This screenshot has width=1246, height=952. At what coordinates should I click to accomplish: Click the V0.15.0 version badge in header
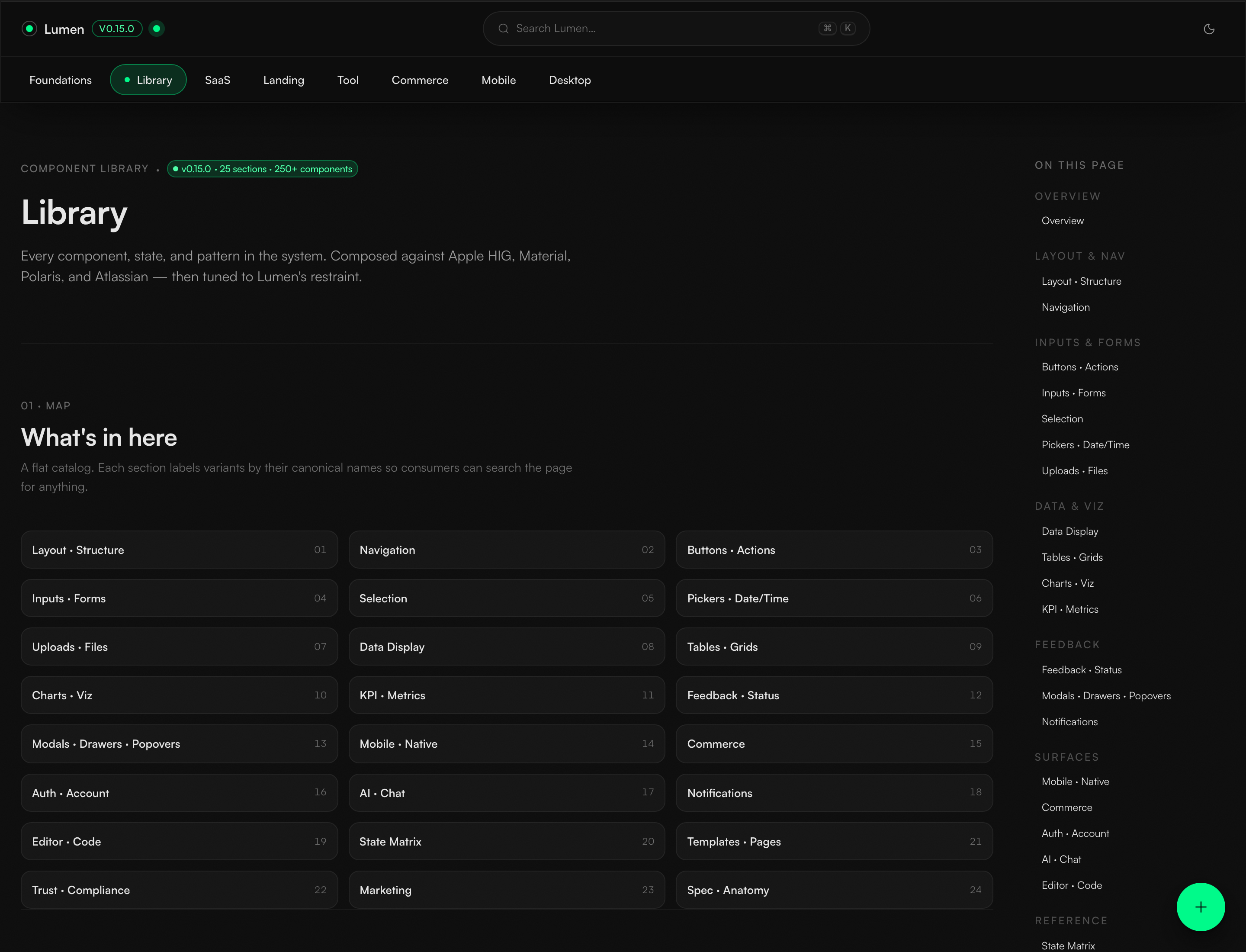[117, 28]
